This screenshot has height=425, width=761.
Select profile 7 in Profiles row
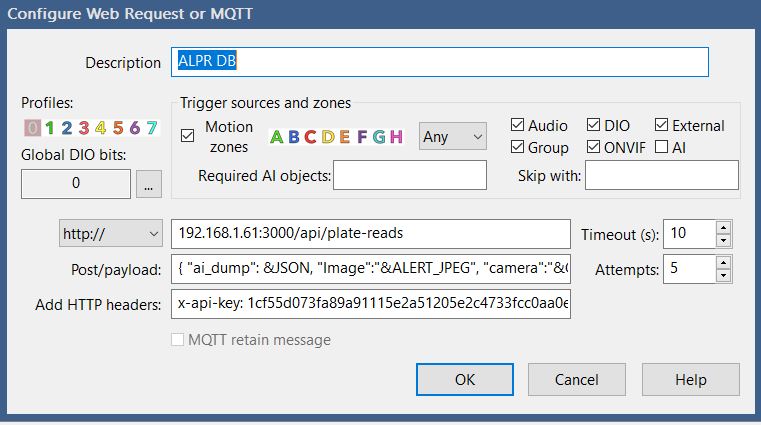pyautogui.click(x=151, y=128)
